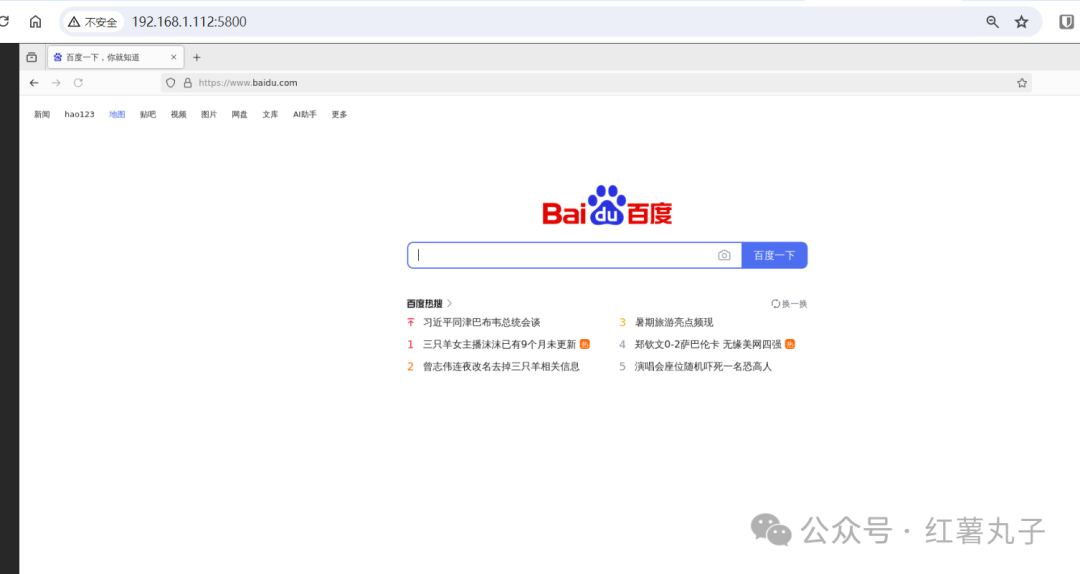Star the Baidu page in Firefox URL bar
The width and height of the screenshot is (1080, 574).
[1021, 83]
